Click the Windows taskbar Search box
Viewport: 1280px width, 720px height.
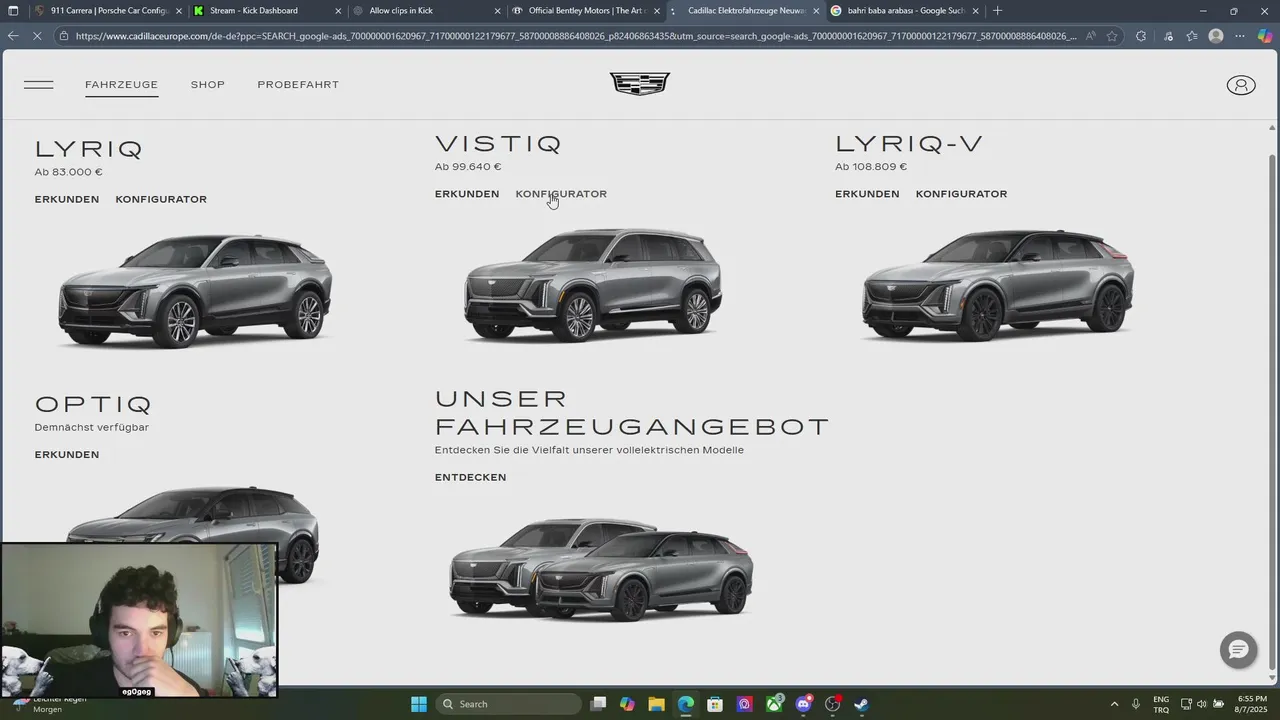click(x=508, y=704)
